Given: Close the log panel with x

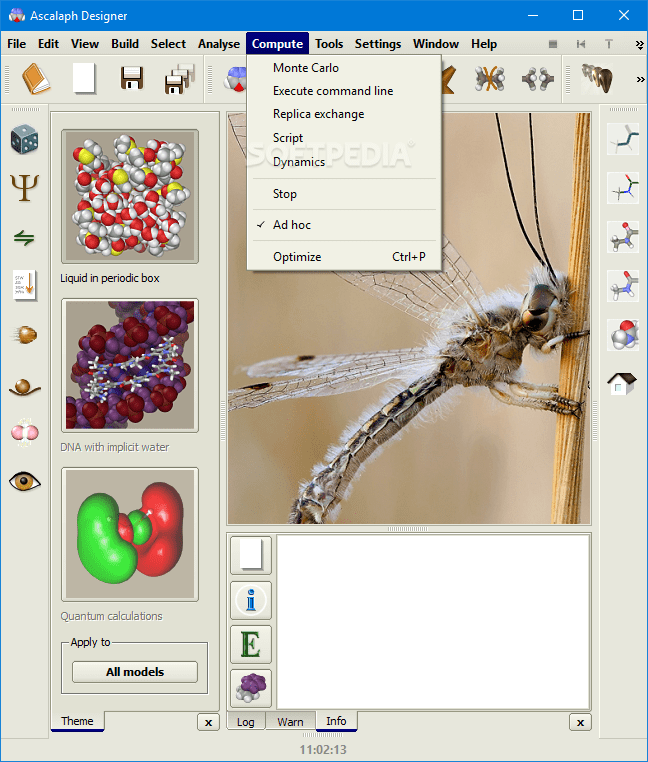Looking at the screenshot, I should pos(580,722).
